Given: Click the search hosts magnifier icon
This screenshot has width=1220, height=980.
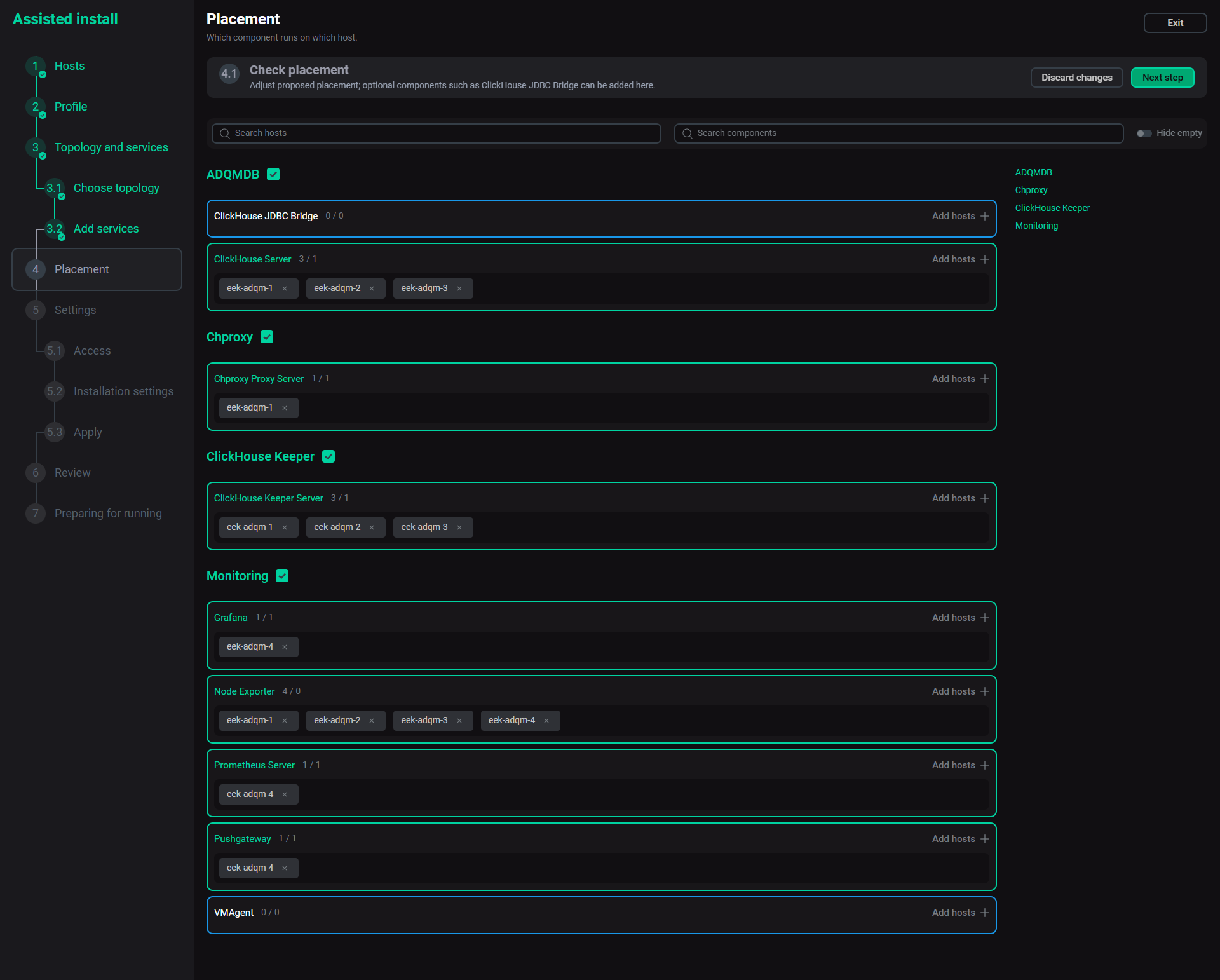Looking at the screenshot, I should tap(224, 133).
